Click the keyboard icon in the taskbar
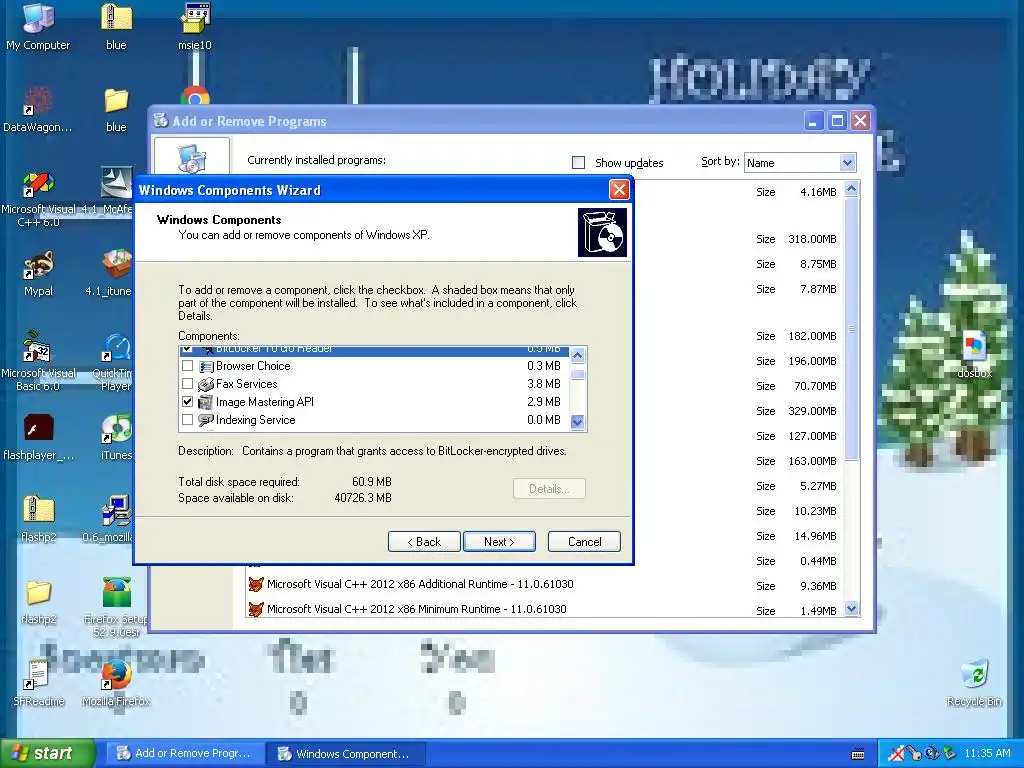 (x=858, y=754)
